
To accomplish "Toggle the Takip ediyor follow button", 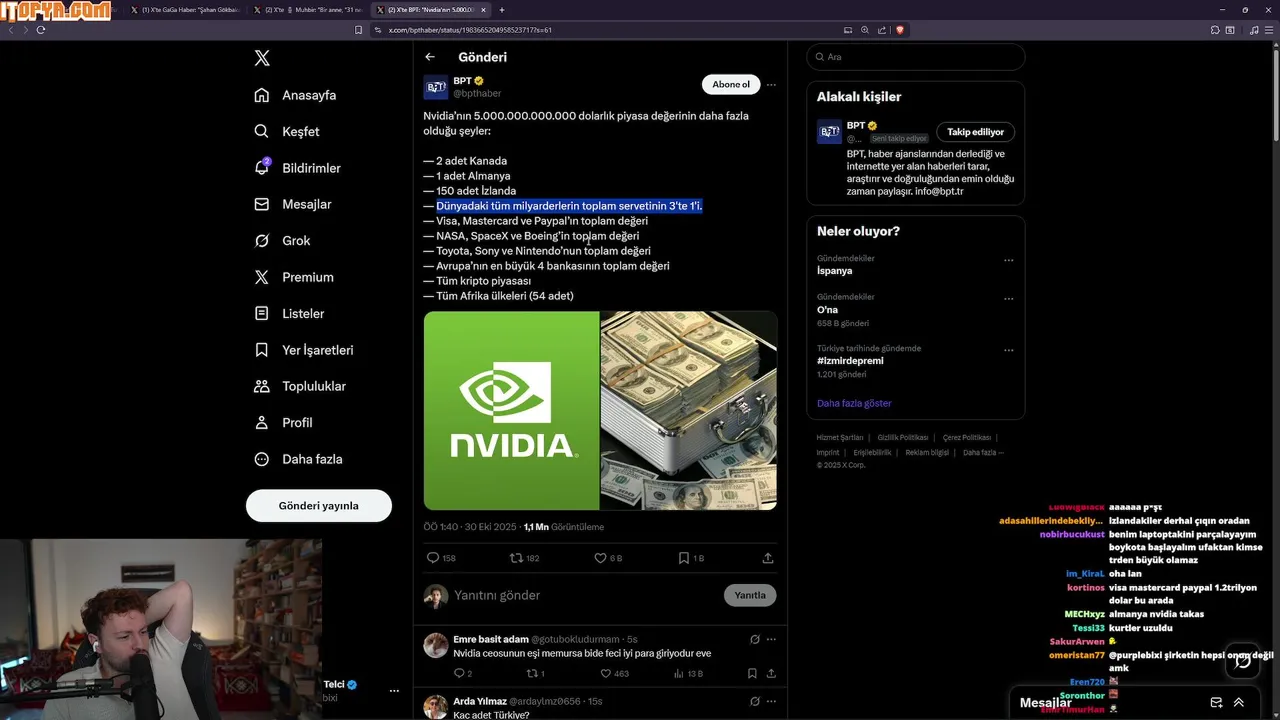I will pyautogui.click(x=975, y=132).
